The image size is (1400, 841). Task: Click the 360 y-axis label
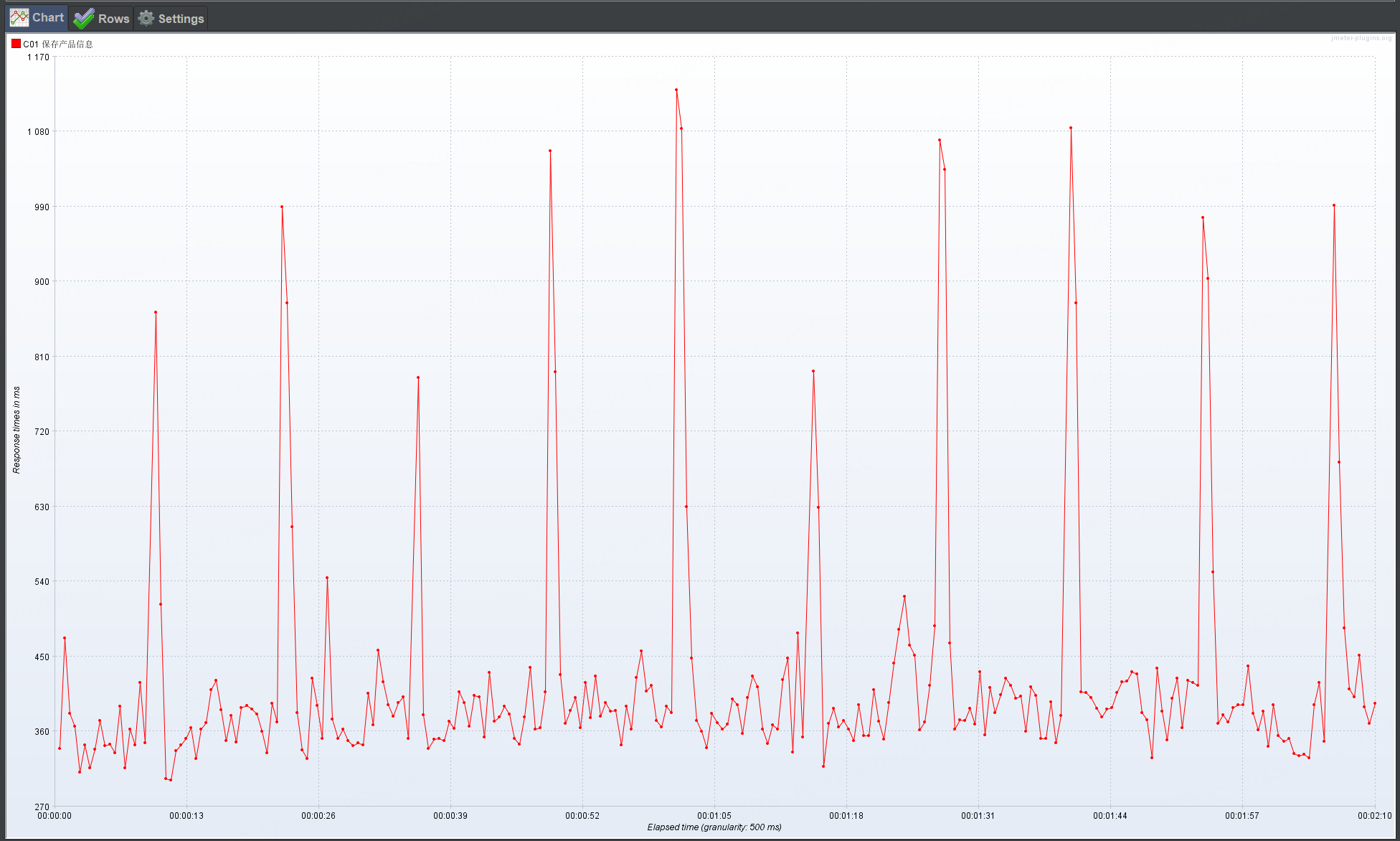coord(42,732)
